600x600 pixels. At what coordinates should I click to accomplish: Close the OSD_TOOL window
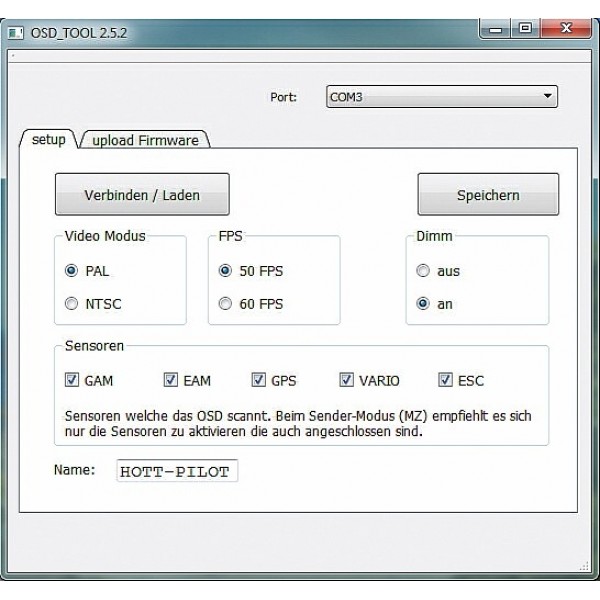566,29
